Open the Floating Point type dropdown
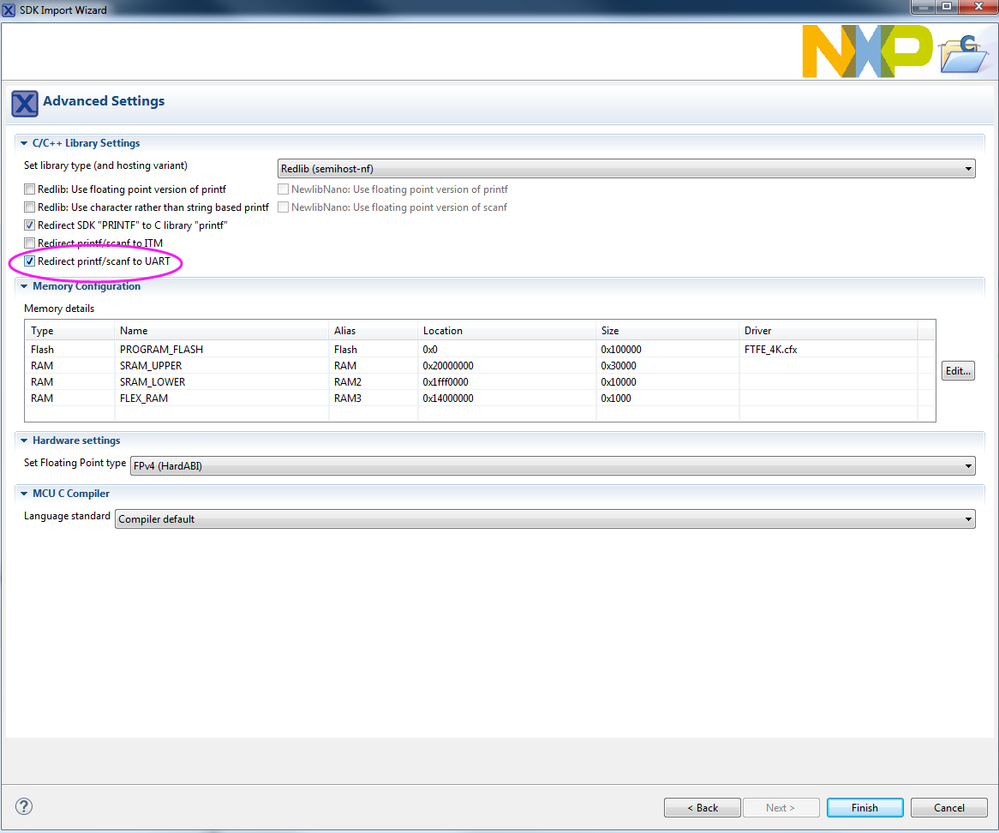The width and height of the screenshot is (999, 833). point(552,466)
